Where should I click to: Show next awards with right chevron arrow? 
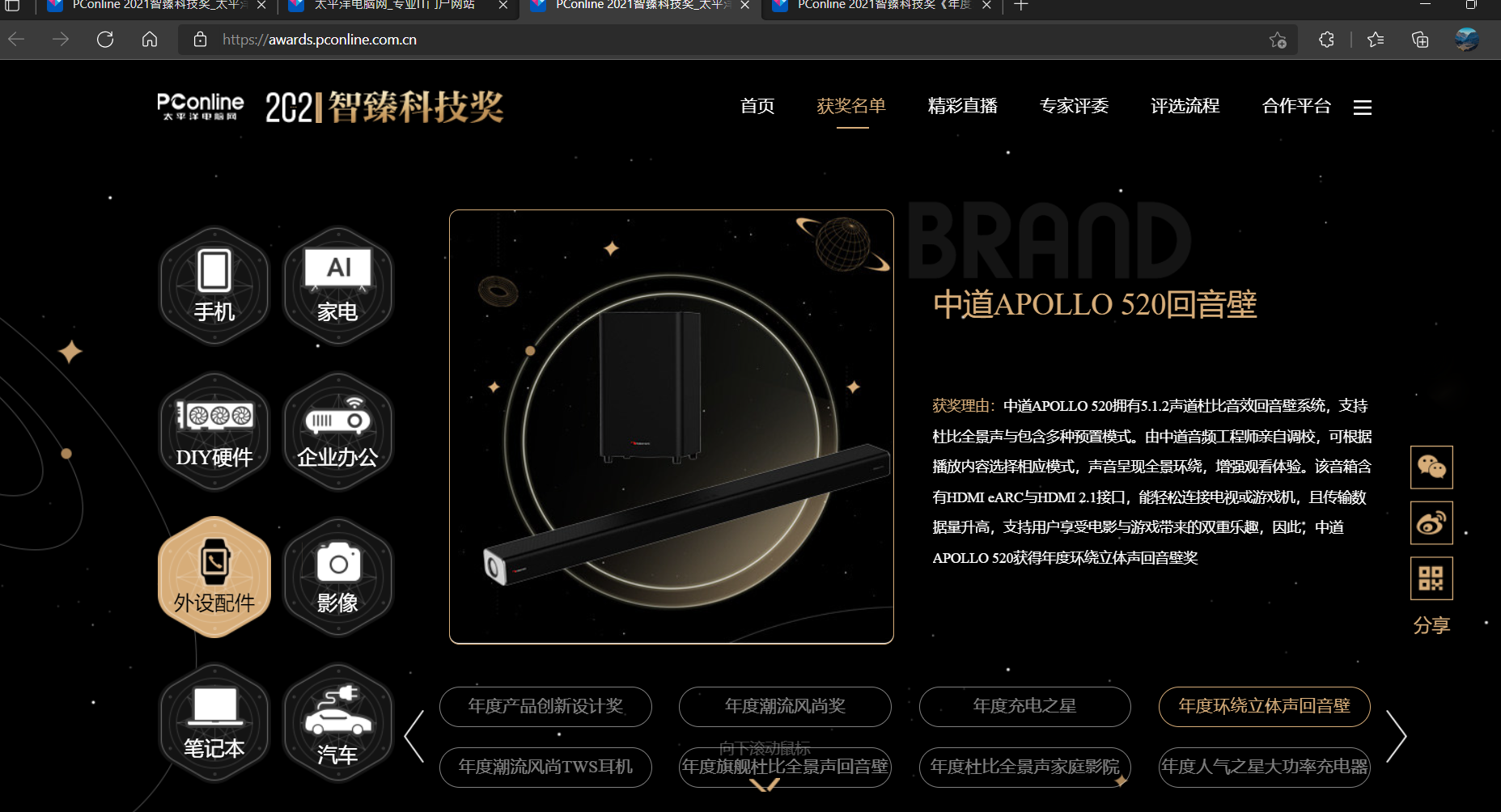pyautogui.click(x=1396, y=736)
